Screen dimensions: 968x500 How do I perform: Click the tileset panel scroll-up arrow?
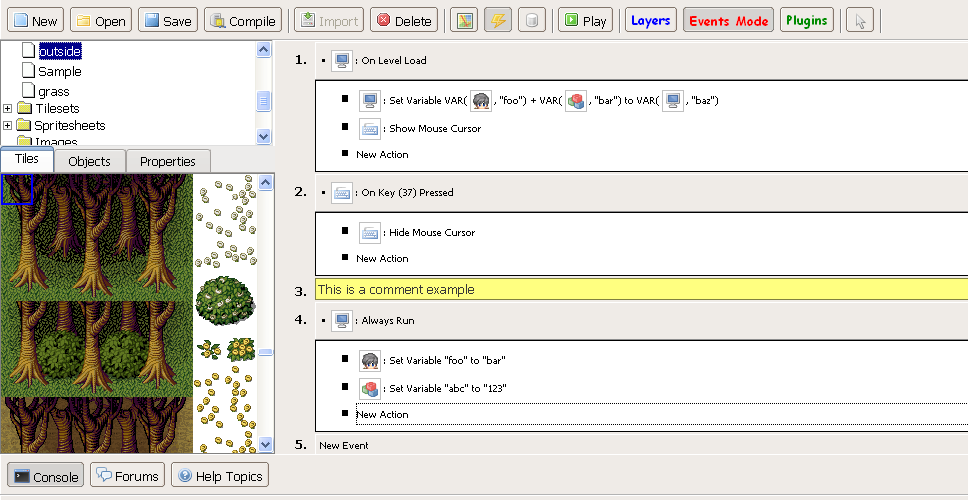click(x=266, y=181)
